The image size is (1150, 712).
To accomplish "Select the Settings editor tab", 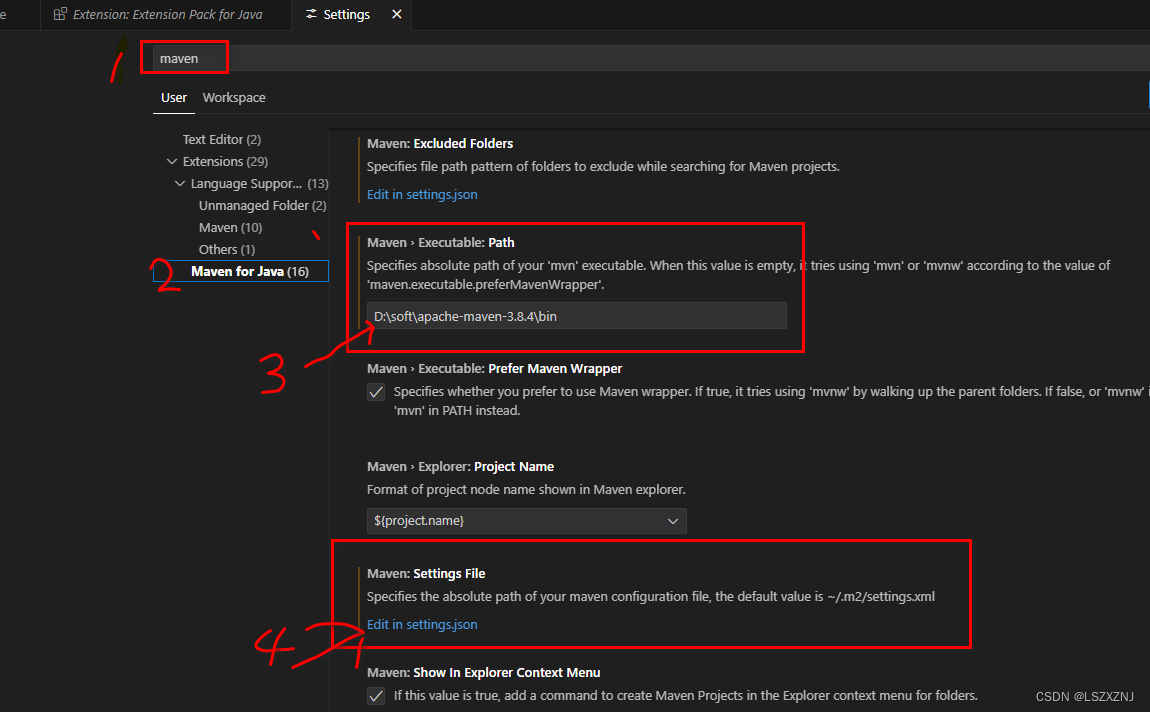I will click(351, 14).
